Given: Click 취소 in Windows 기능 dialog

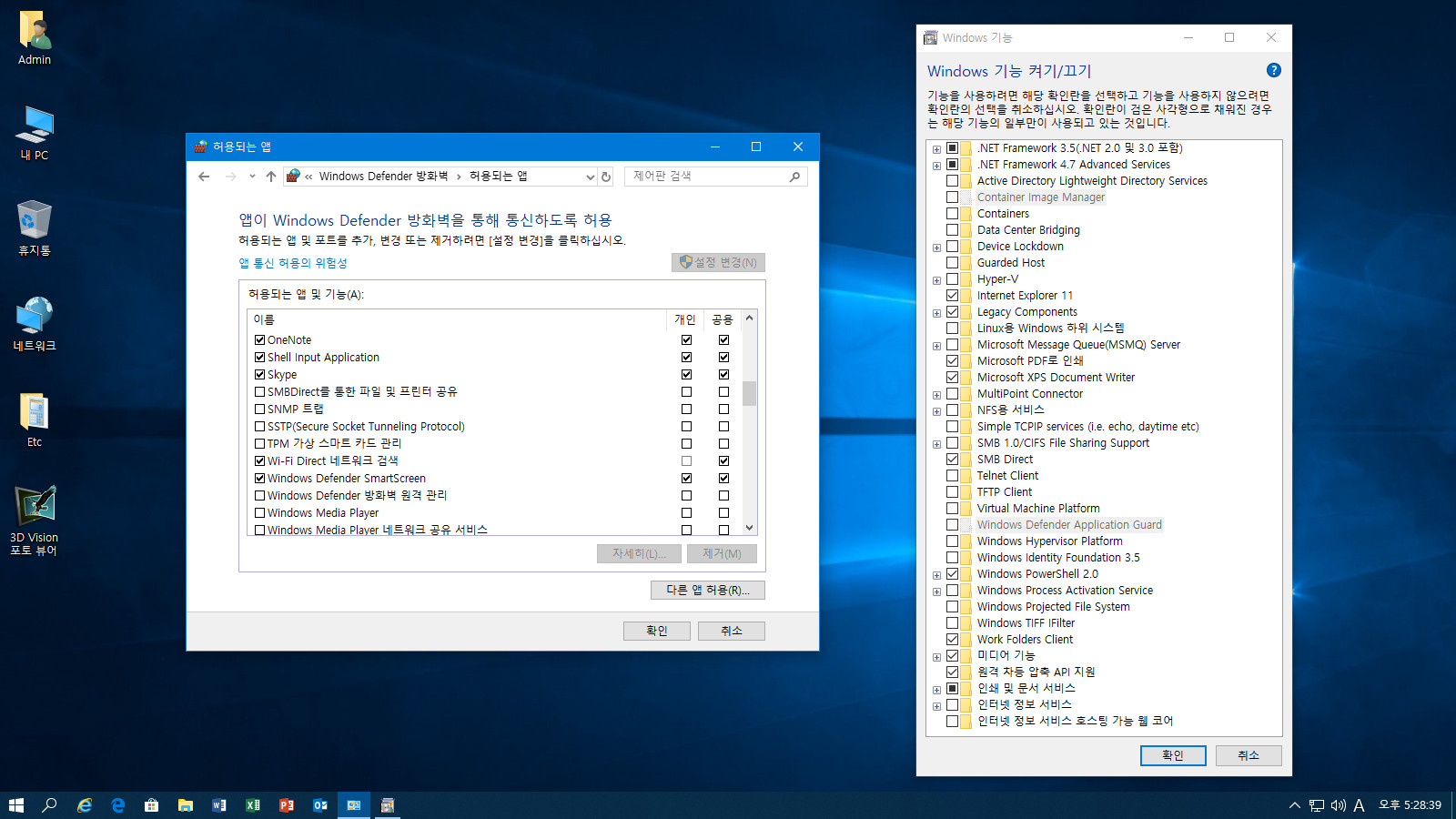Looking at the screenshot, I should click(1249, 755).
